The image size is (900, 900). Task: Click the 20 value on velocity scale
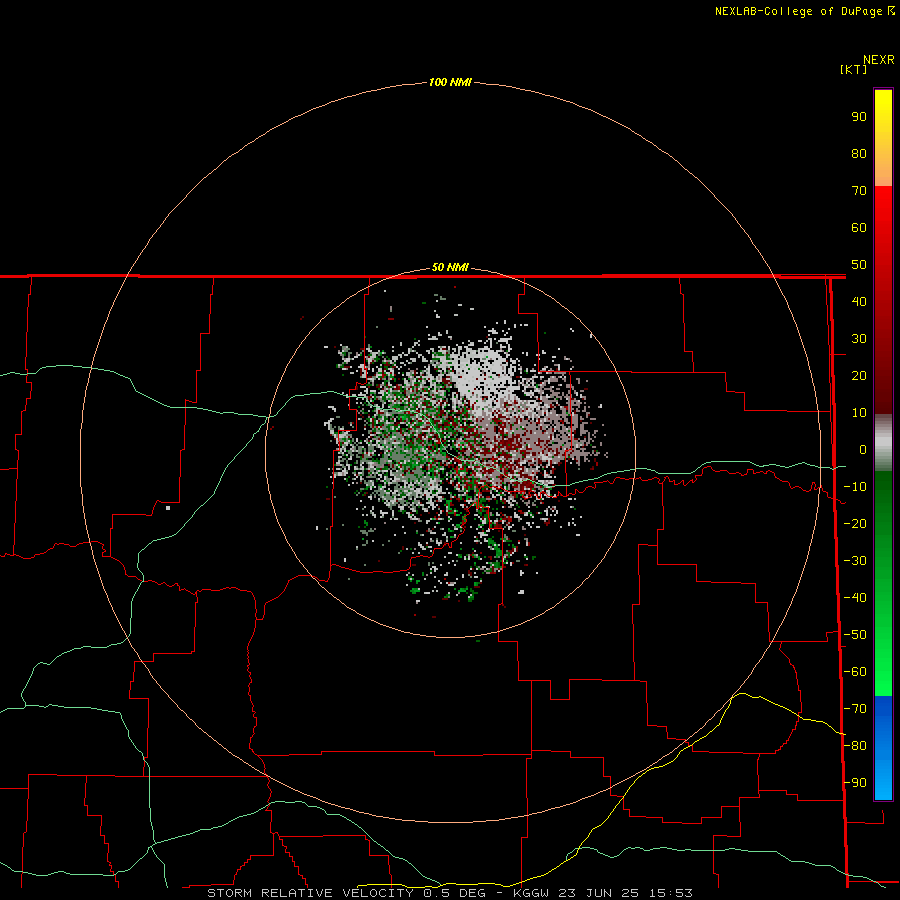coord(859,376)
